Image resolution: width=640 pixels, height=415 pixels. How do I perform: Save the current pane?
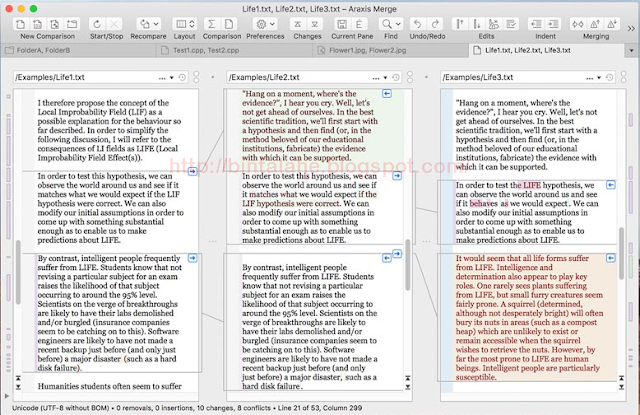point(342,24)
